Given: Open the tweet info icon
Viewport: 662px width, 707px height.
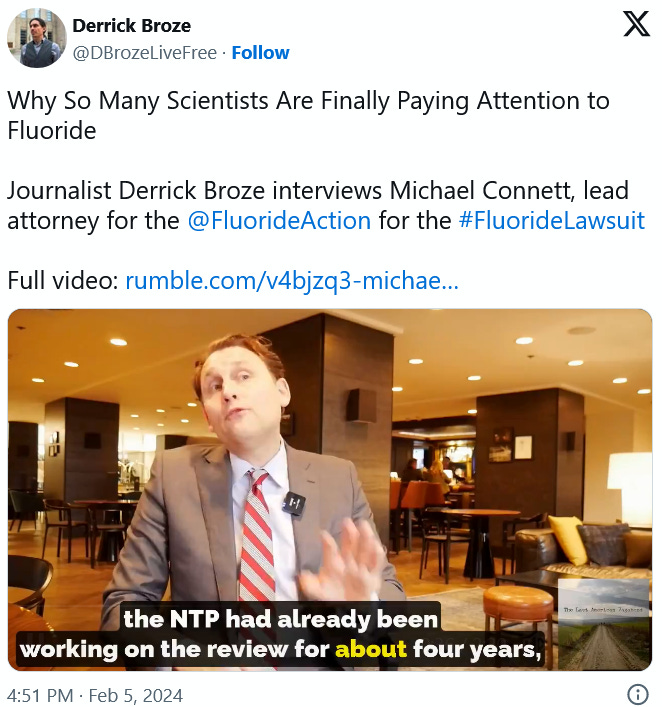Looking at the screenshot, I should click(638, 694).
